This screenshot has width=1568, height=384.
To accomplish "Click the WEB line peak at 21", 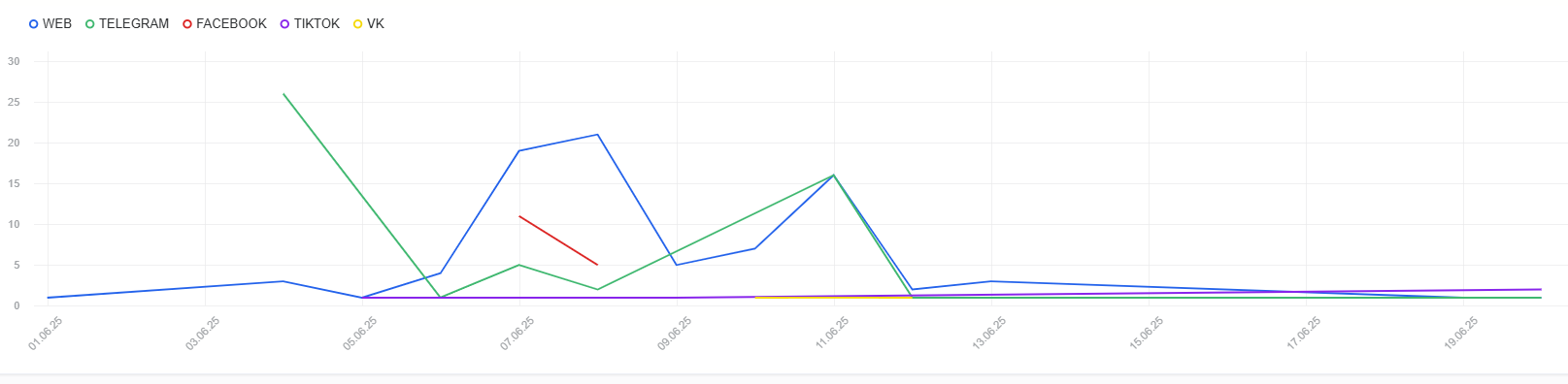I will 597,135.
